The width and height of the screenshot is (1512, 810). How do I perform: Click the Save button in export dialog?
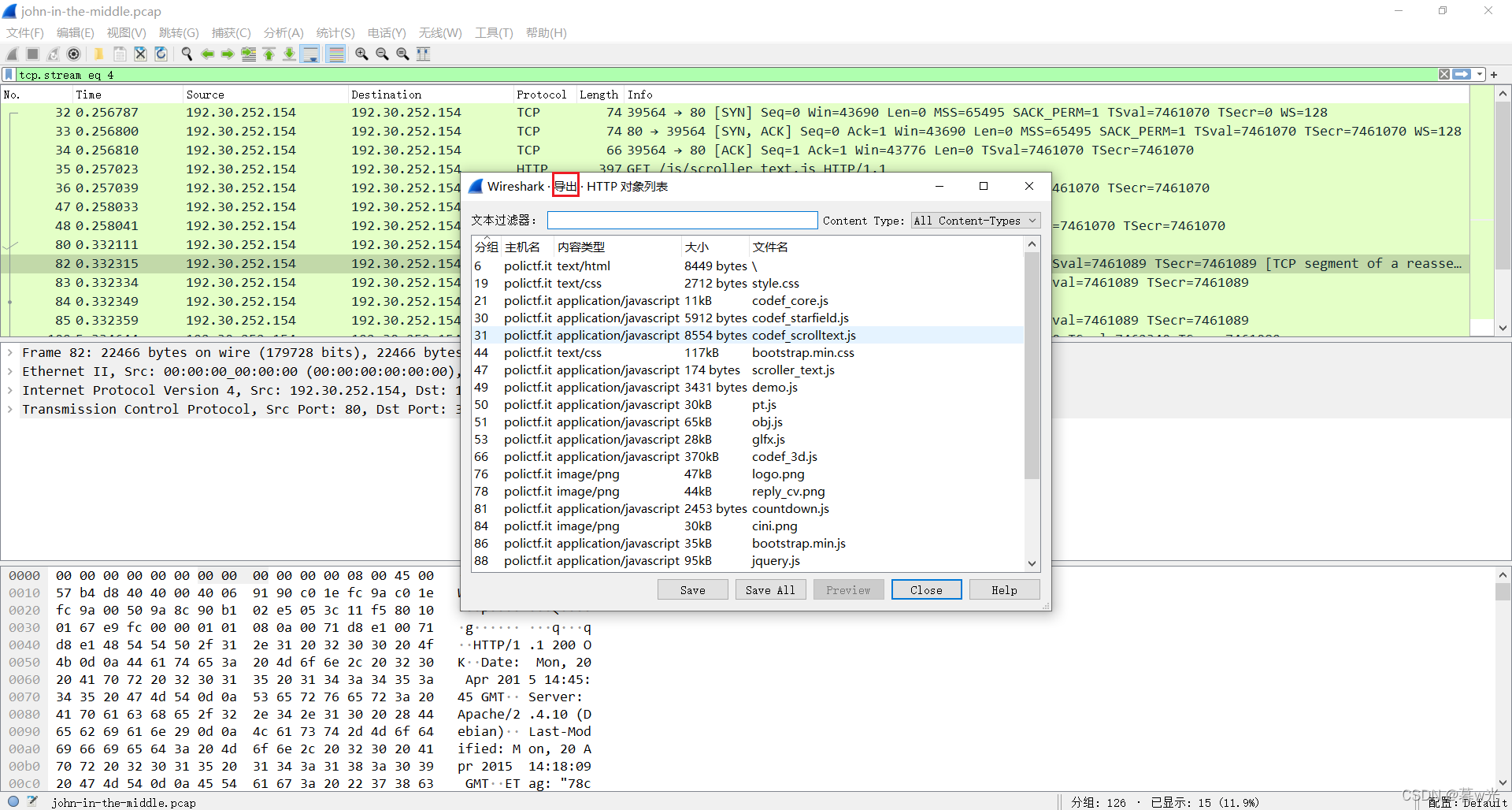pos(693,589)
